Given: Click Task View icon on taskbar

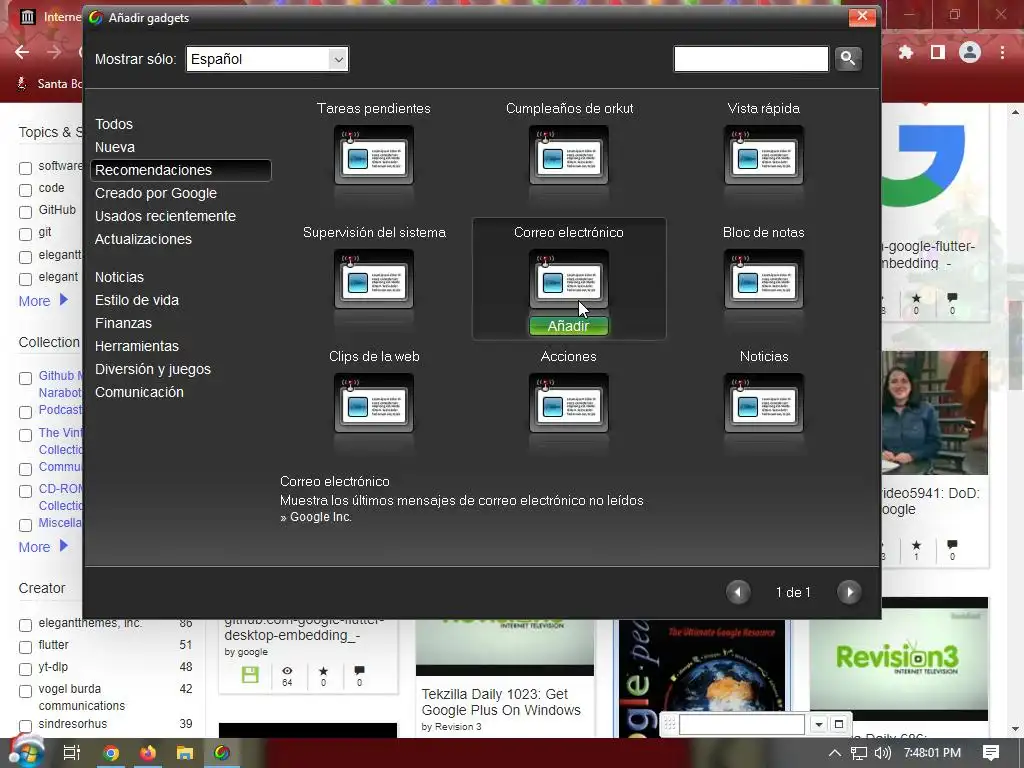Looking at the screenshot, I should click(71, 753).
